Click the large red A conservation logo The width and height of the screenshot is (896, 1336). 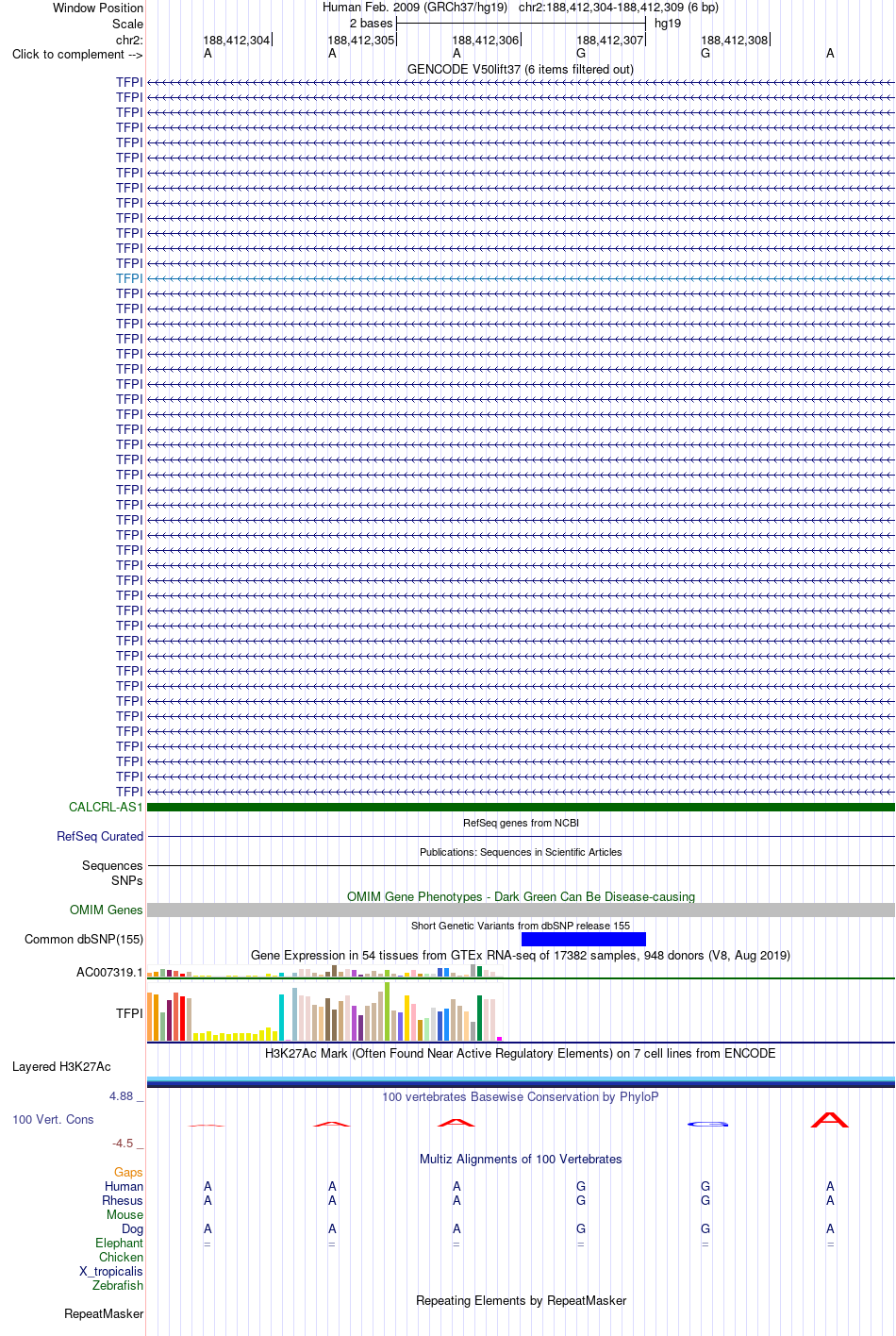(830, 1120)
